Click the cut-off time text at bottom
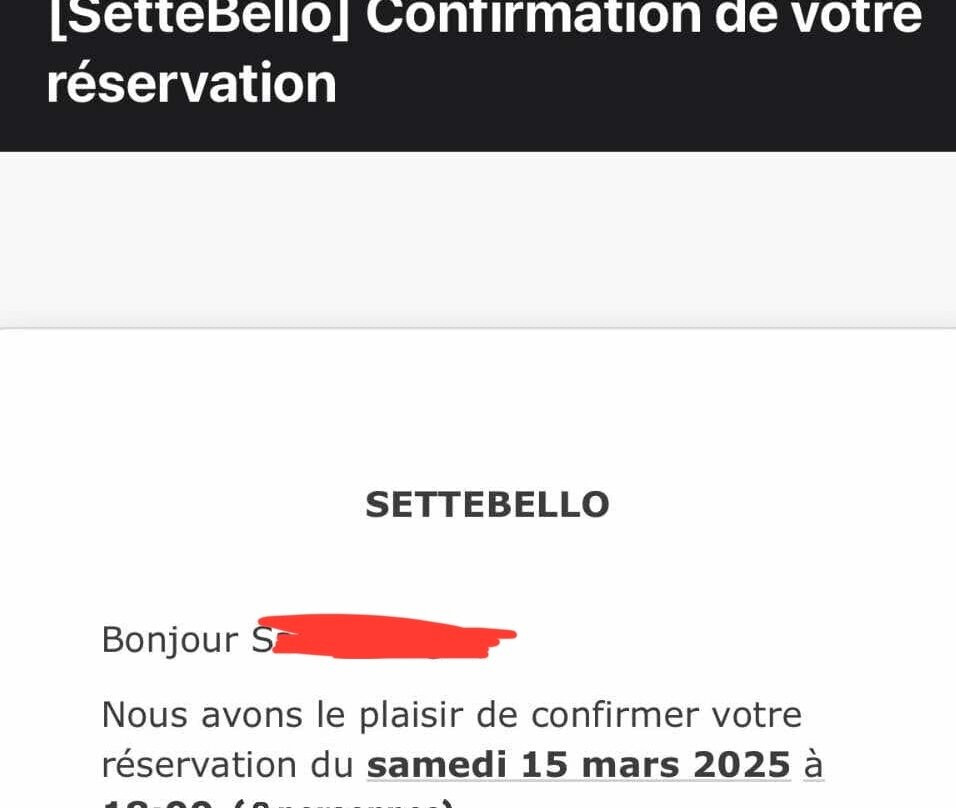The image size is (956, 808). pos(278,803)
